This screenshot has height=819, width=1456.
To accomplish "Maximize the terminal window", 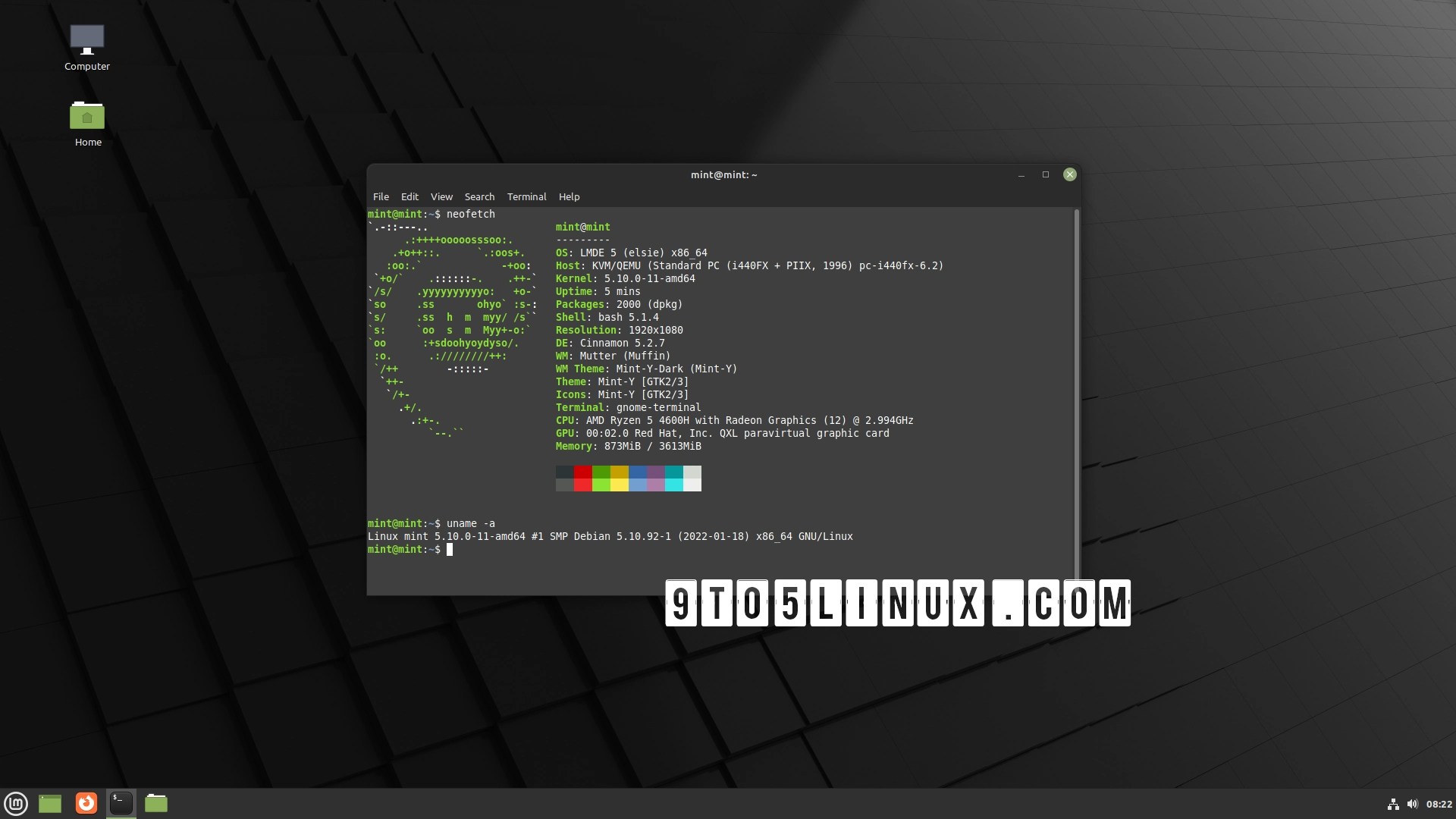I will [1045, 174].
